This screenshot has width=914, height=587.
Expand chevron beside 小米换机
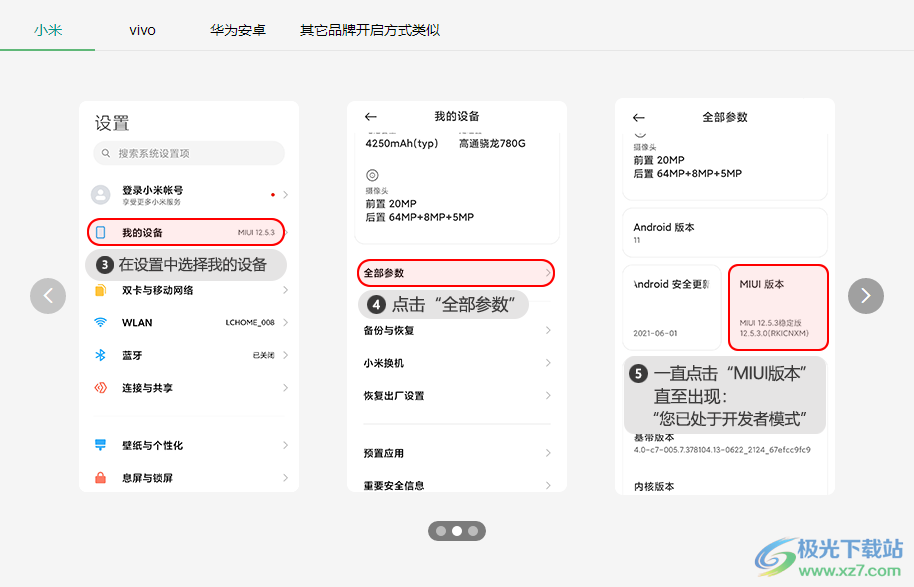coord(548,363)
